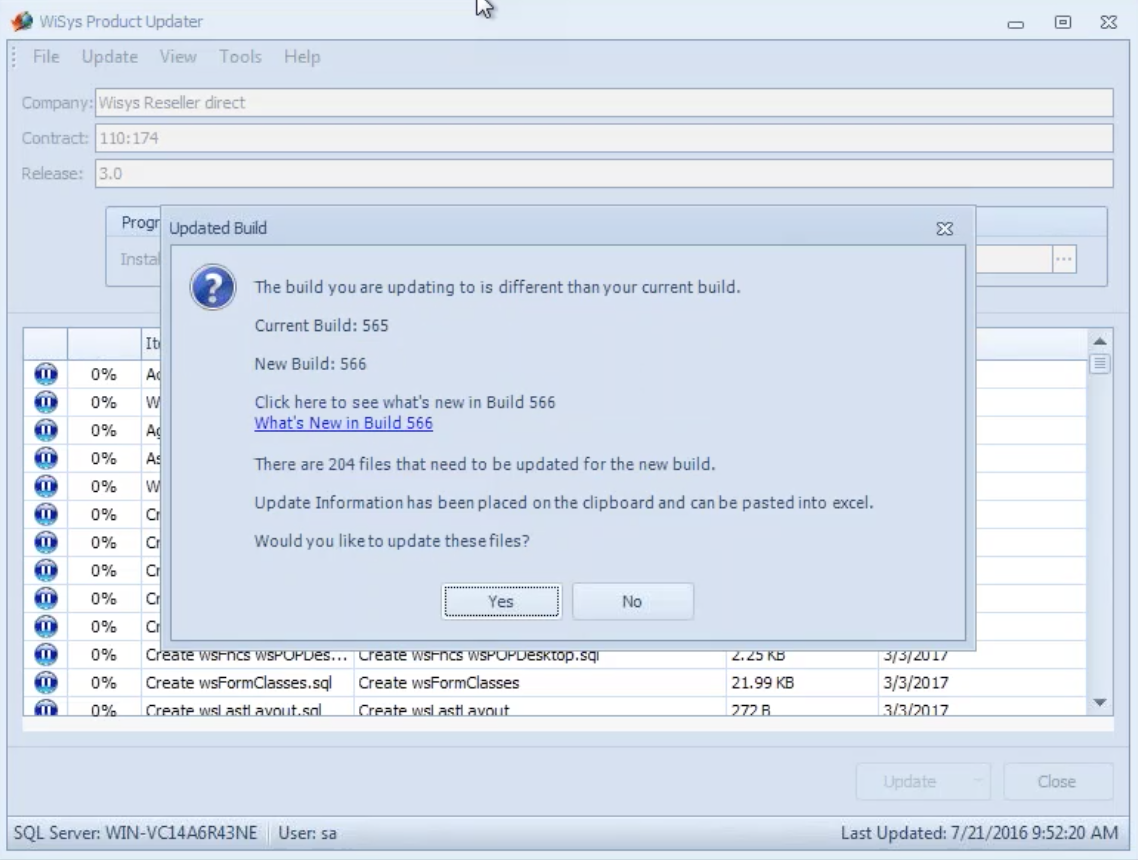This screenshot has width=1138, height=860.
Task: Click the status icon in the ninth list row
Action: 46,599
